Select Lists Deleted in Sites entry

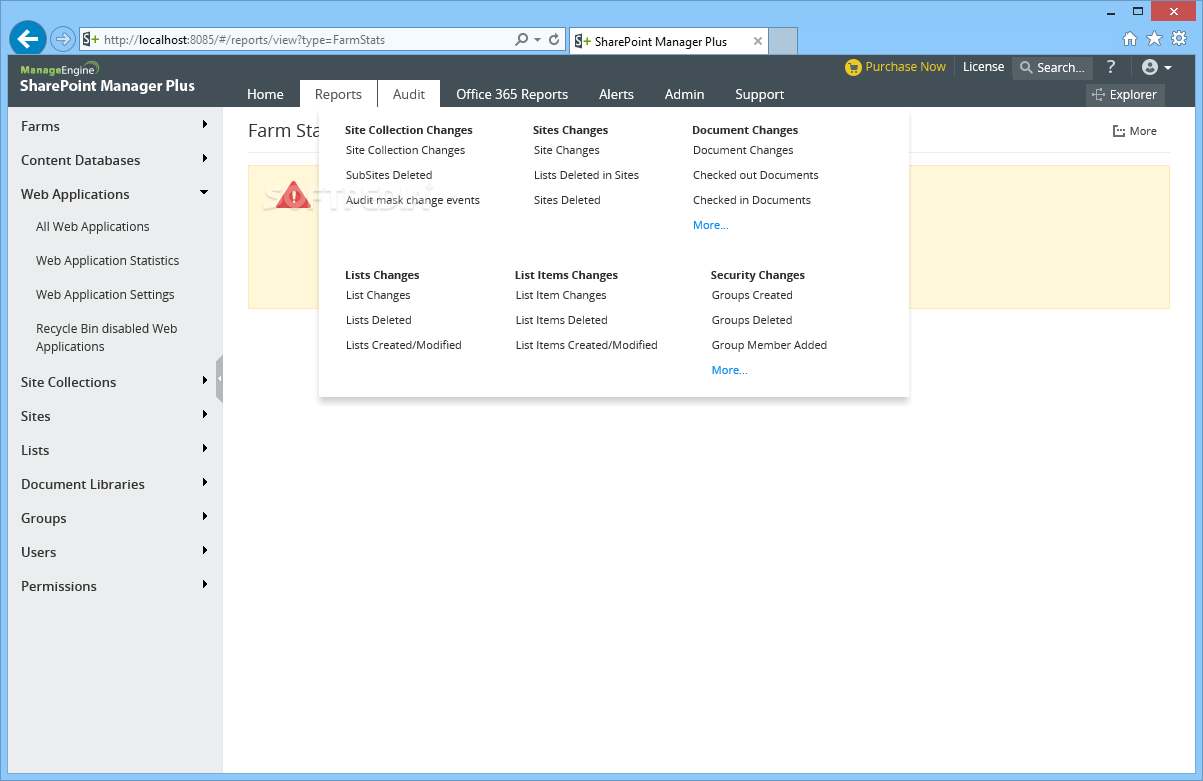(586, 175)
